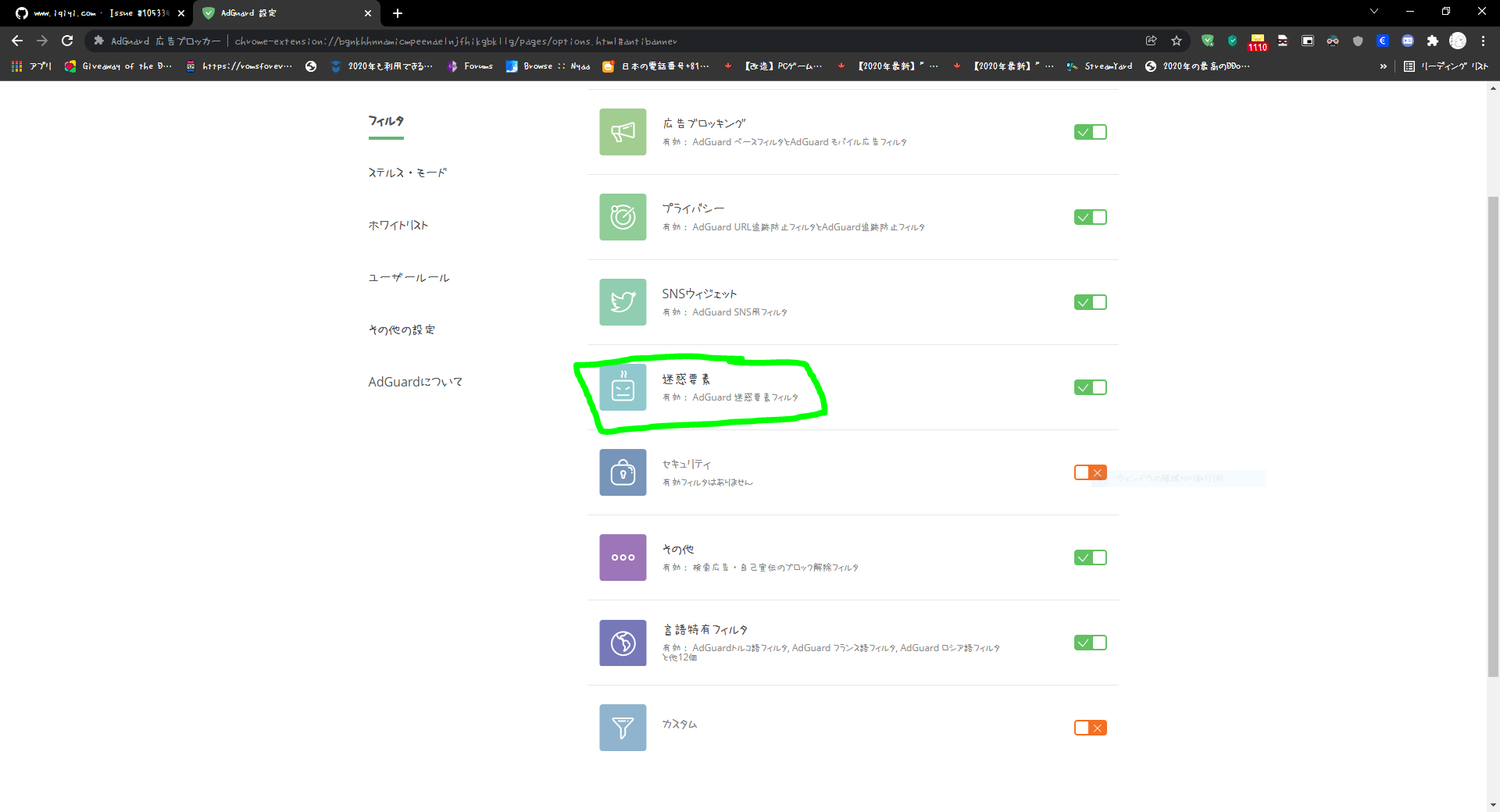
Task: Click the セキュリティ padlock icon
Action: pyautogui.click(x=623, y=472)
